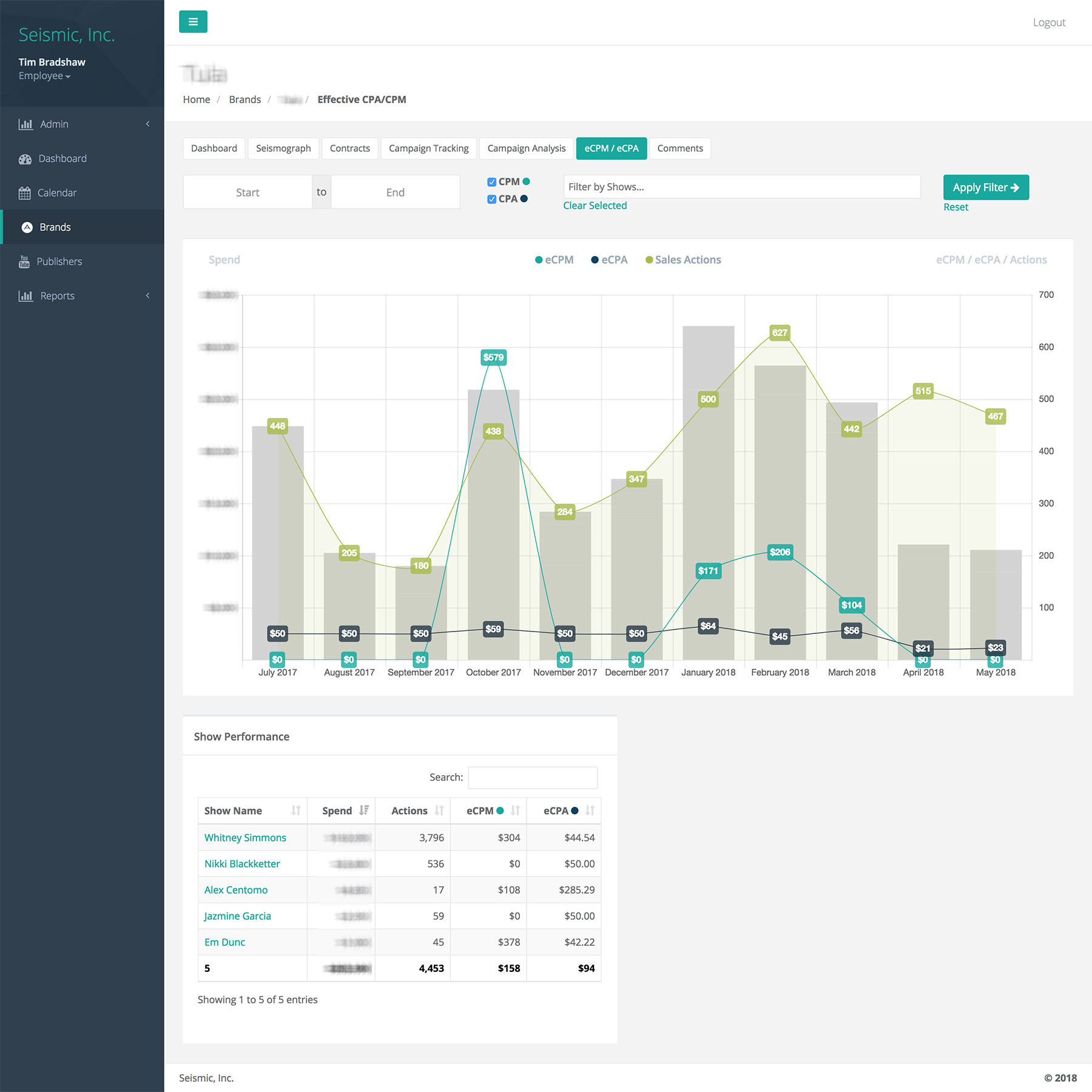Uncheck the CPM checkbox
Viewport: 1092px width, 1092px height.
(492, 182)
